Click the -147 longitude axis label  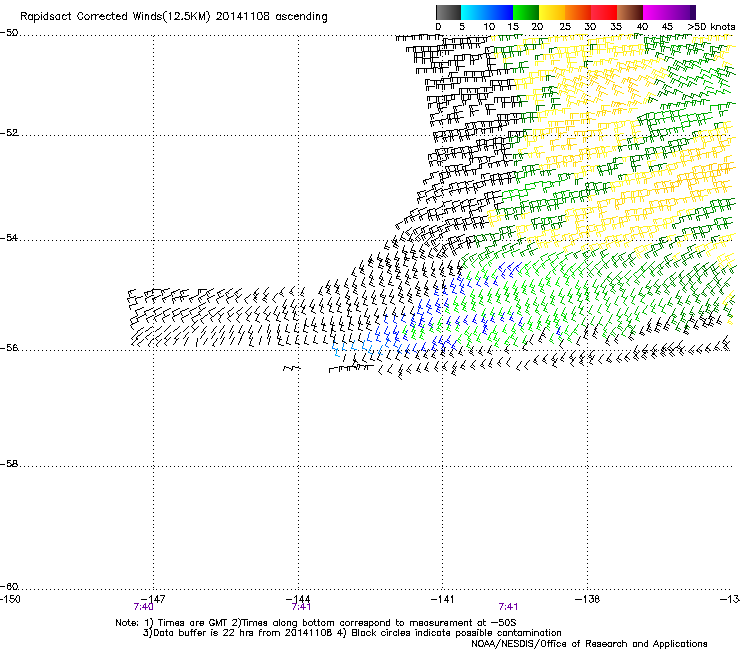point(153,599)
